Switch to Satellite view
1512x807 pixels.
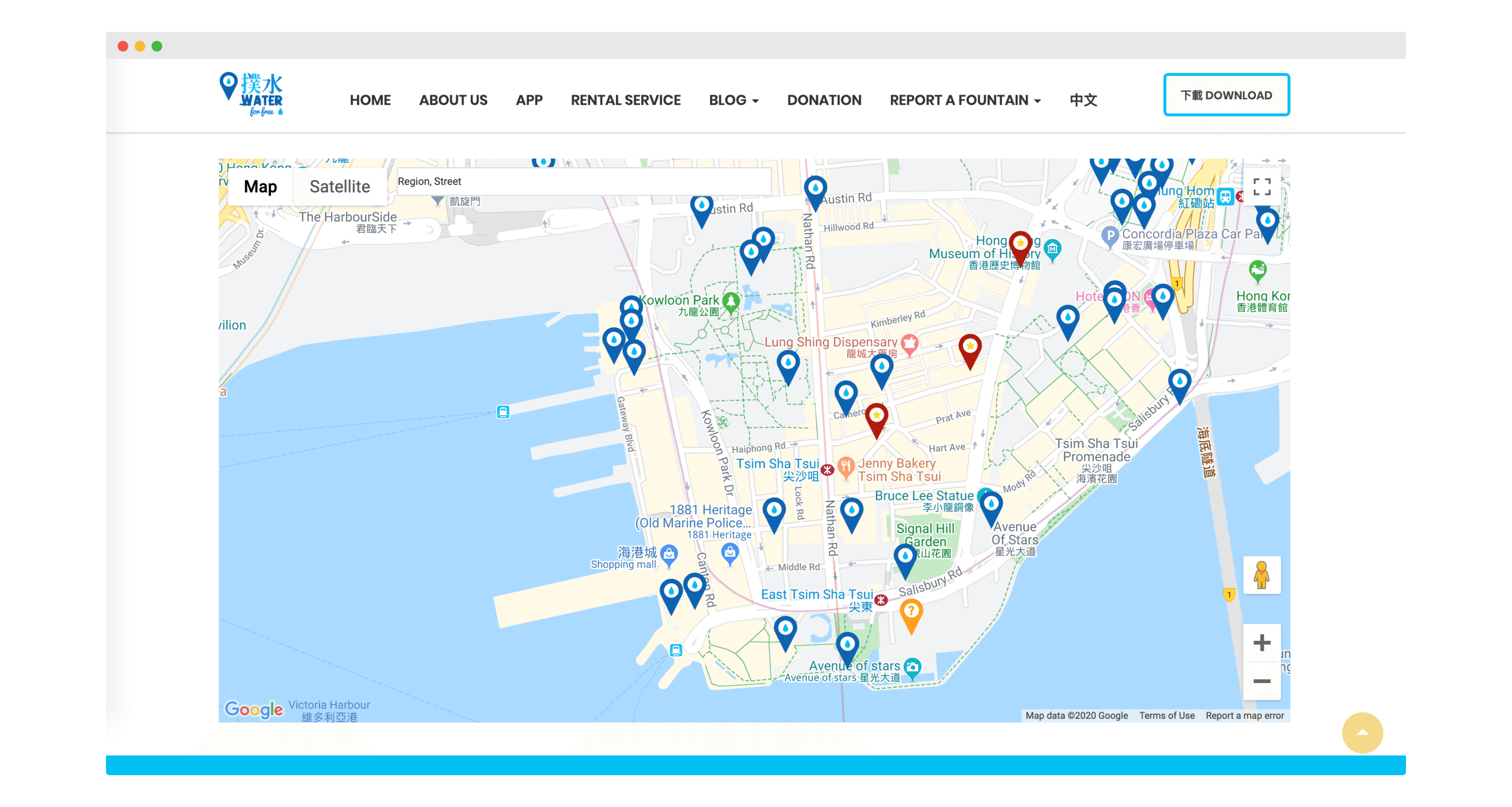pos(340,186)
